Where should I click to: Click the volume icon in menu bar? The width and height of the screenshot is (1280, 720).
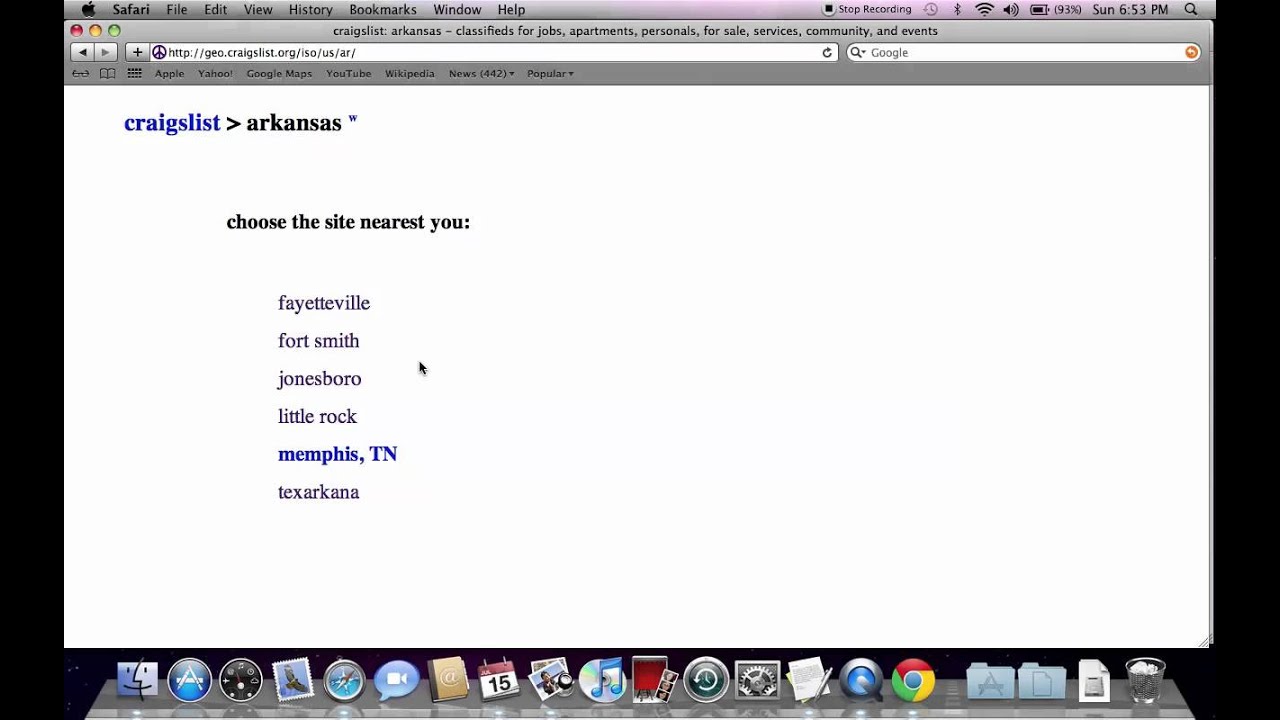pos(1010,10)
